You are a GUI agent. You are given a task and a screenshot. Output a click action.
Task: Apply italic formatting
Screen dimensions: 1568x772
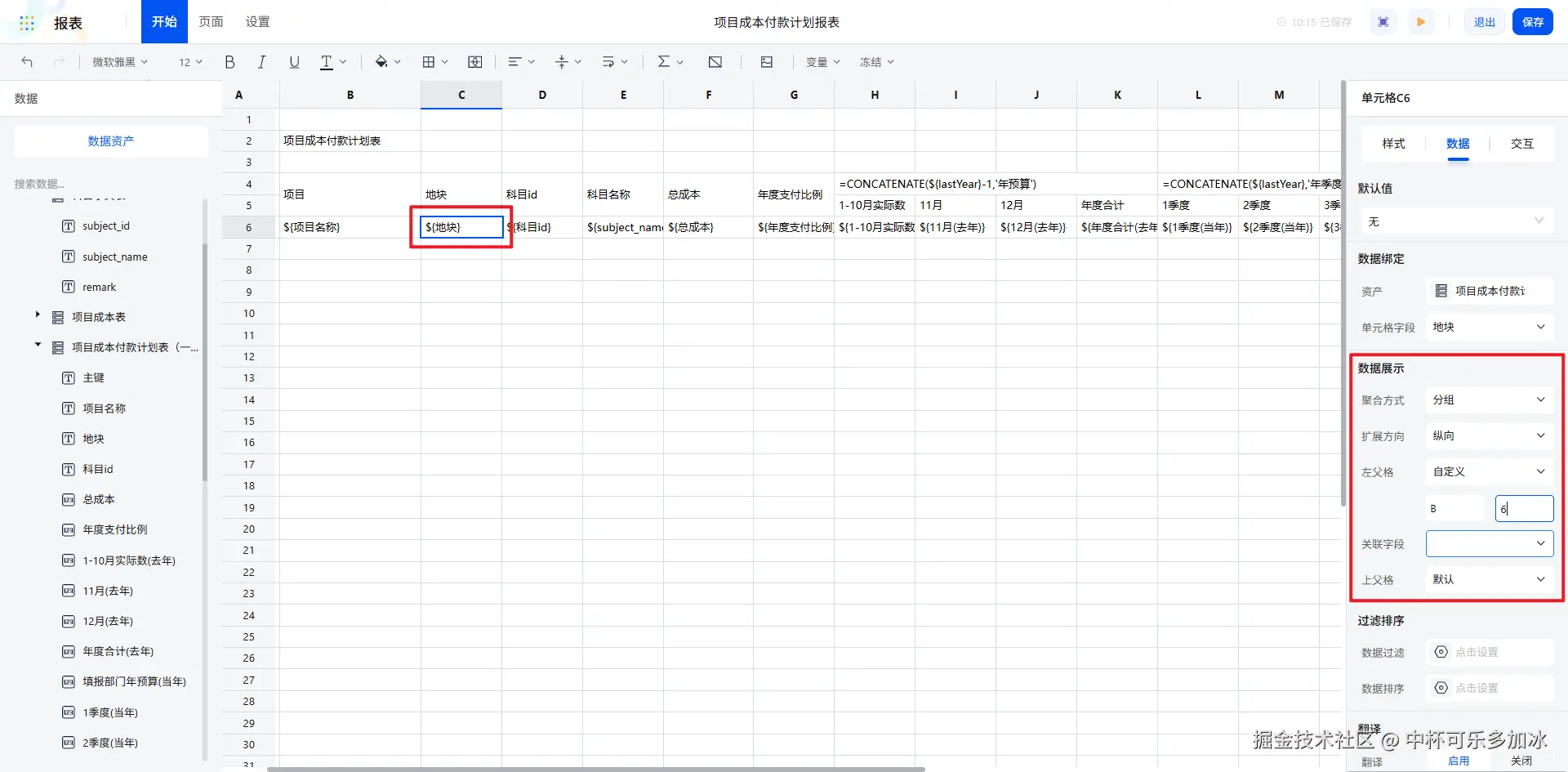point(261,62)
